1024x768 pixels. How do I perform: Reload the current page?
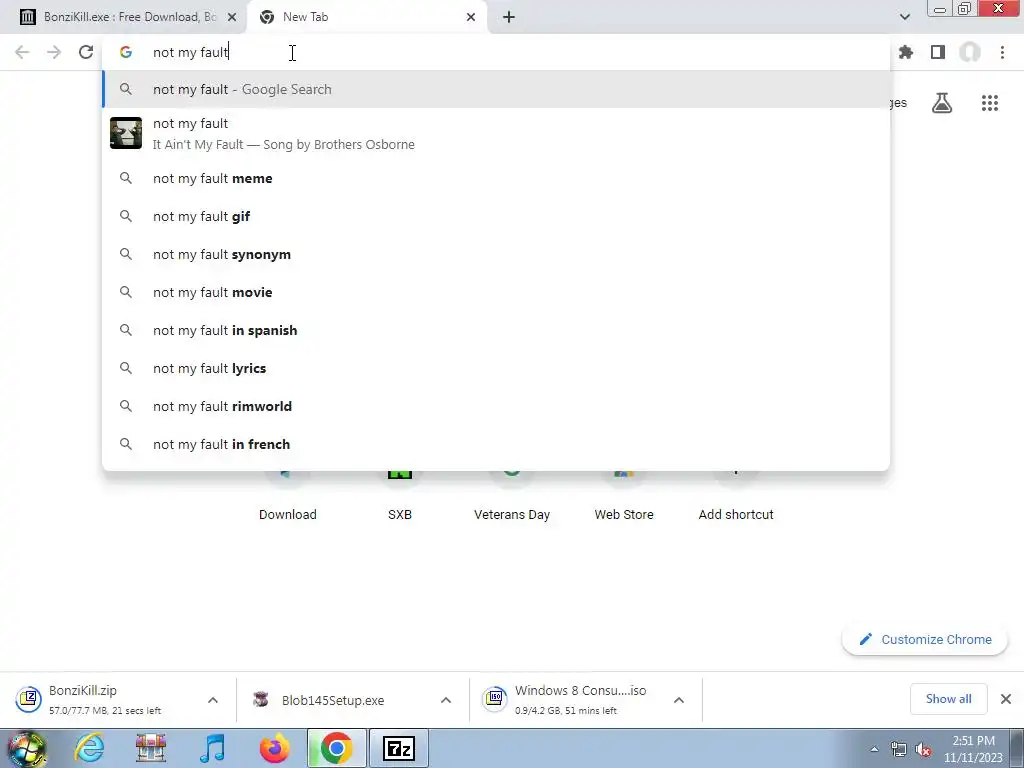[86, 52]
